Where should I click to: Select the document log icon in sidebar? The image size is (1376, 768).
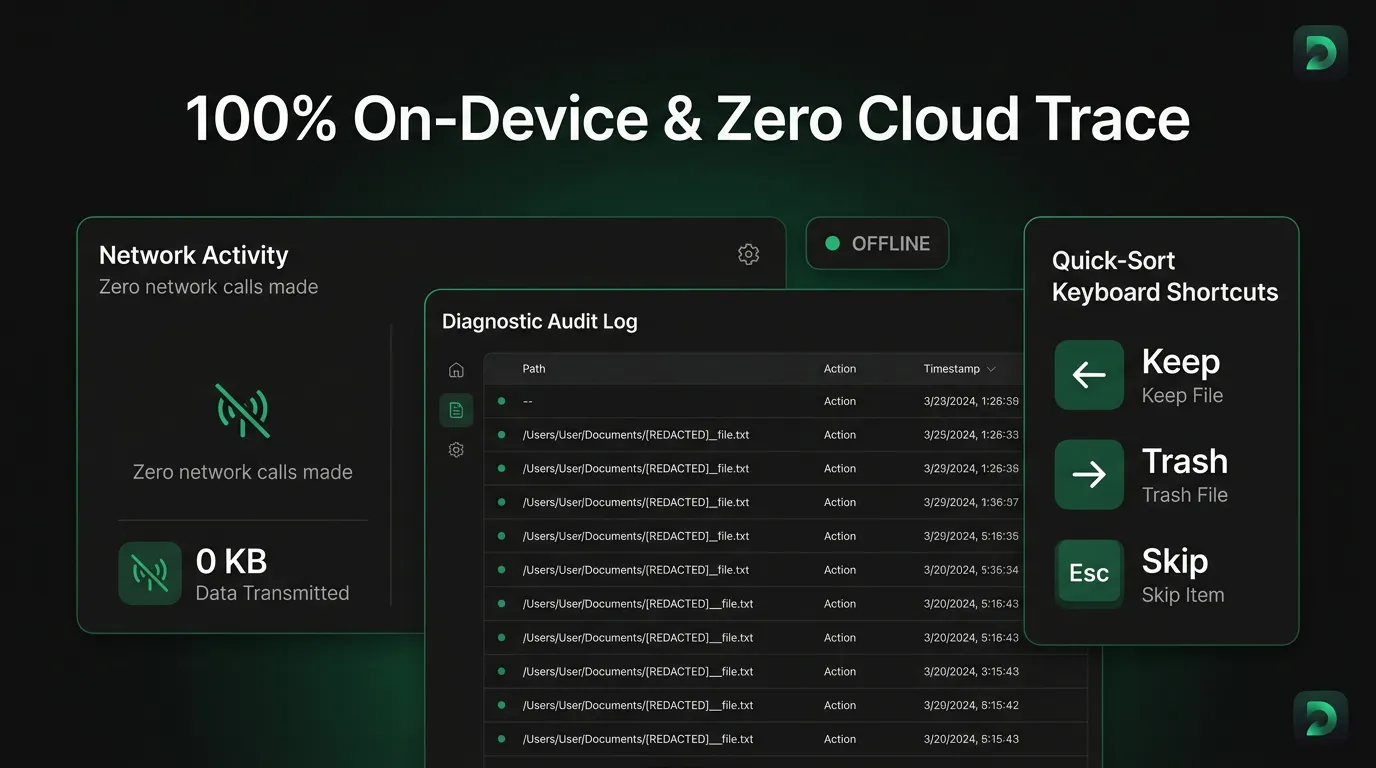click(x=456, y=410)
